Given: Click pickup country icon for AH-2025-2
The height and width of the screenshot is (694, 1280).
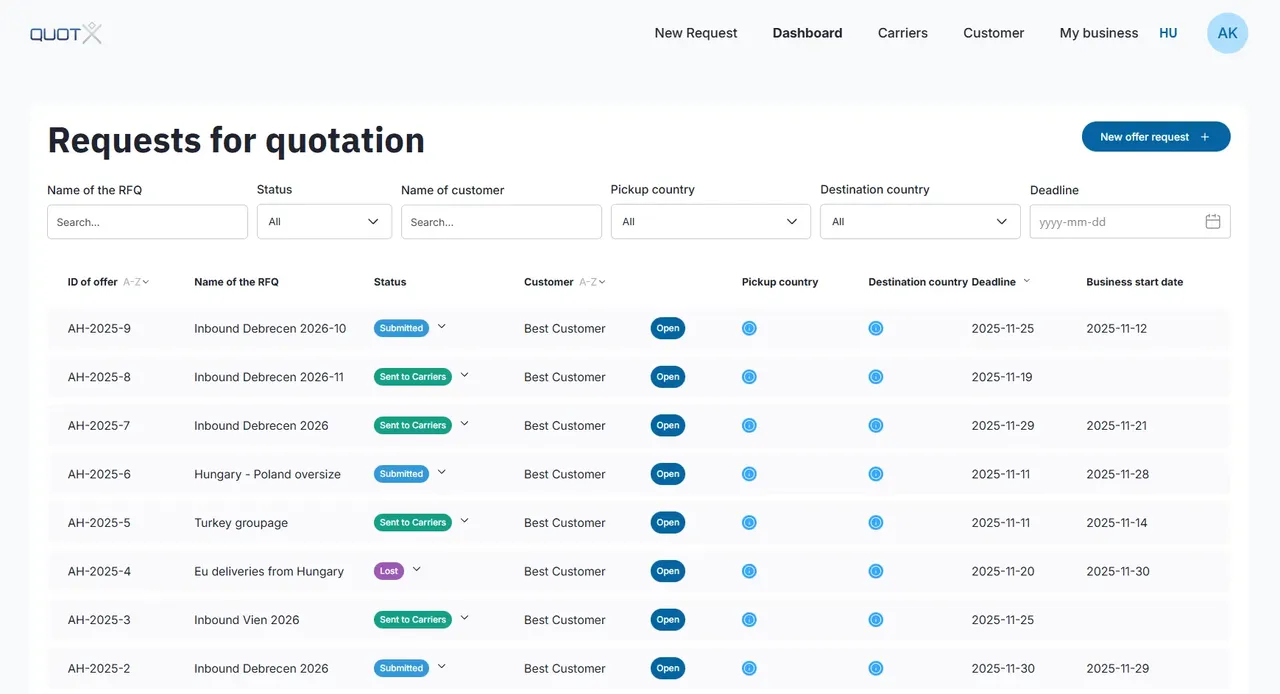Looking at the screenshot, I should [x=749, y=668].
